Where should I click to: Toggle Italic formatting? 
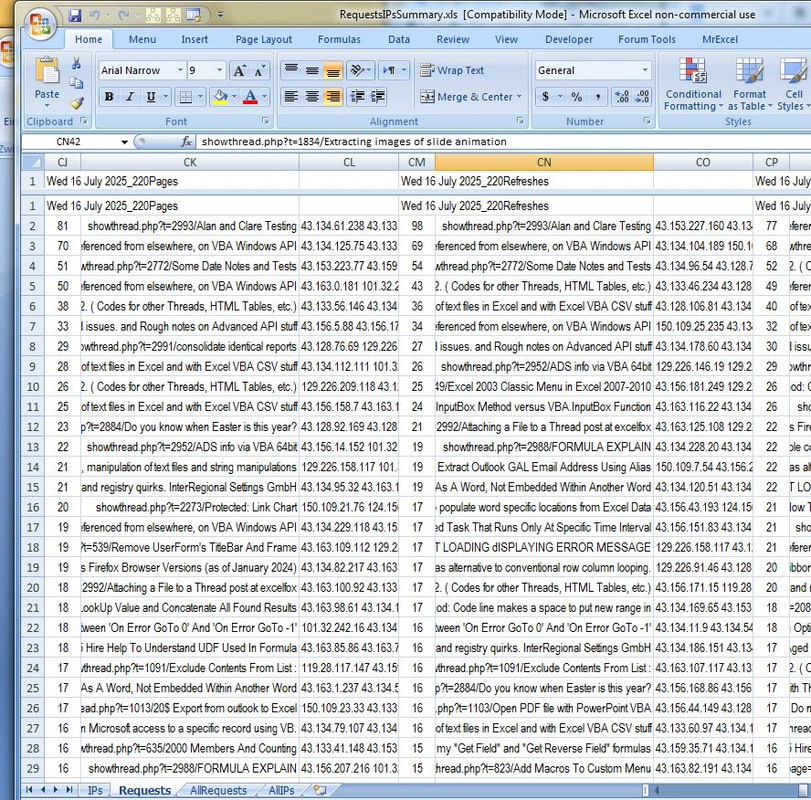click(130, 97)
